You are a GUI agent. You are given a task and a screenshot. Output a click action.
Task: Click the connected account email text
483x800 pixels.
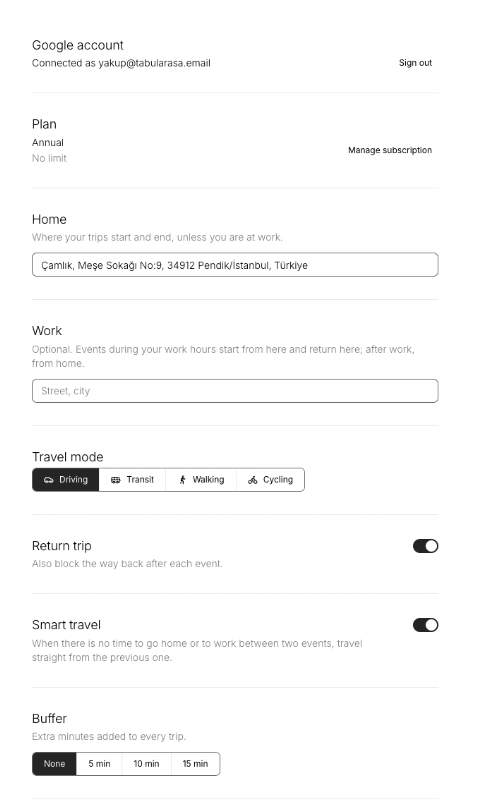coord(155,63)
